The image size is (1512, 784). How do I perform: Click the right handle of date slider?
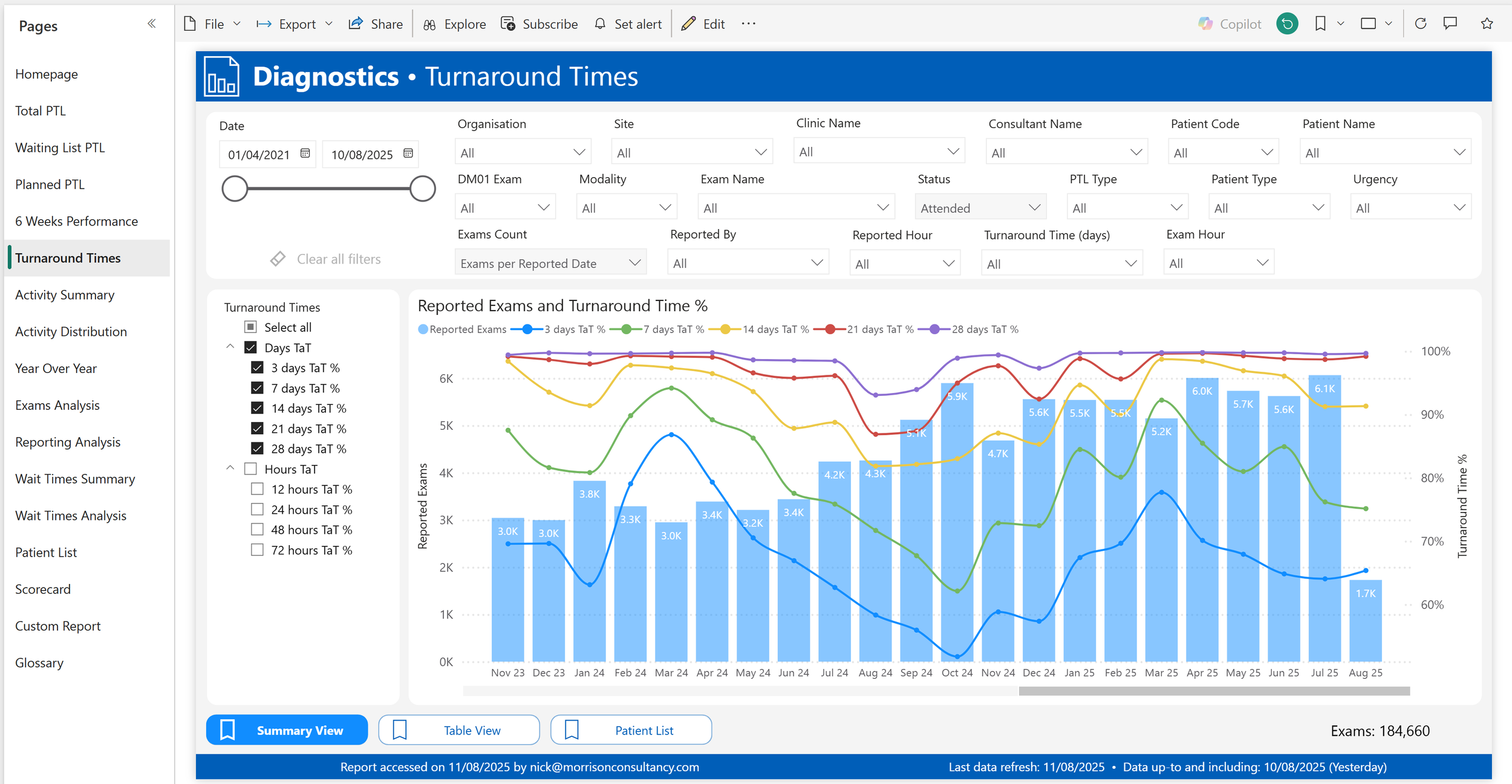(x=422, y=189)
